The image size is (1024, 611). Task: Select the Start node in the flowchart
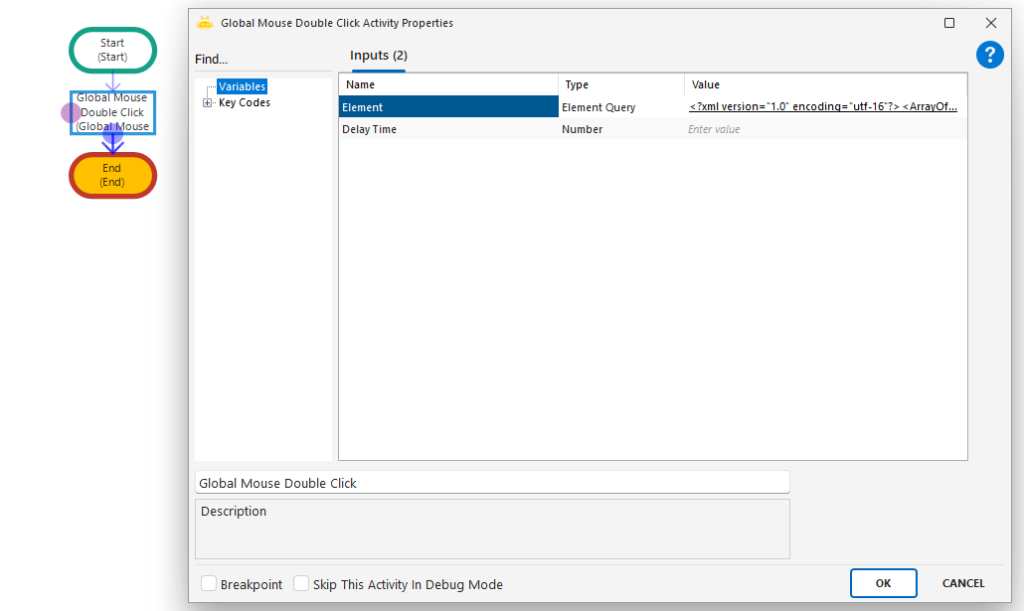(112, 50)
